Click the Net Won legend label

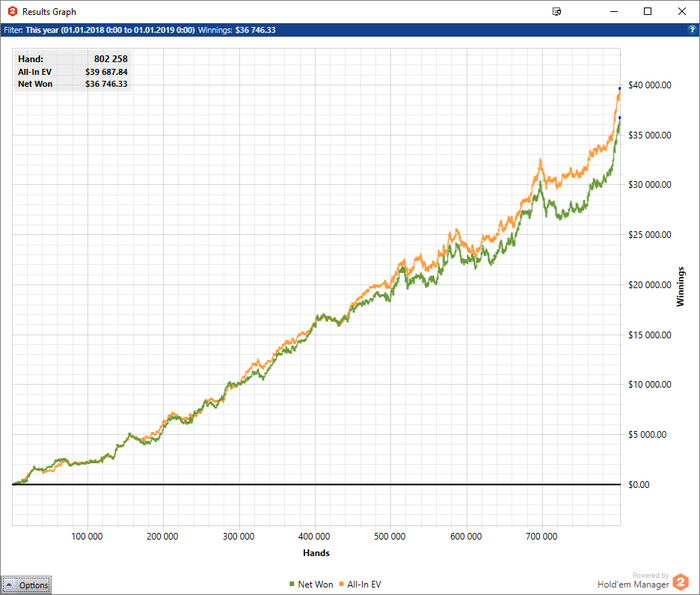[x=315, y=584]
